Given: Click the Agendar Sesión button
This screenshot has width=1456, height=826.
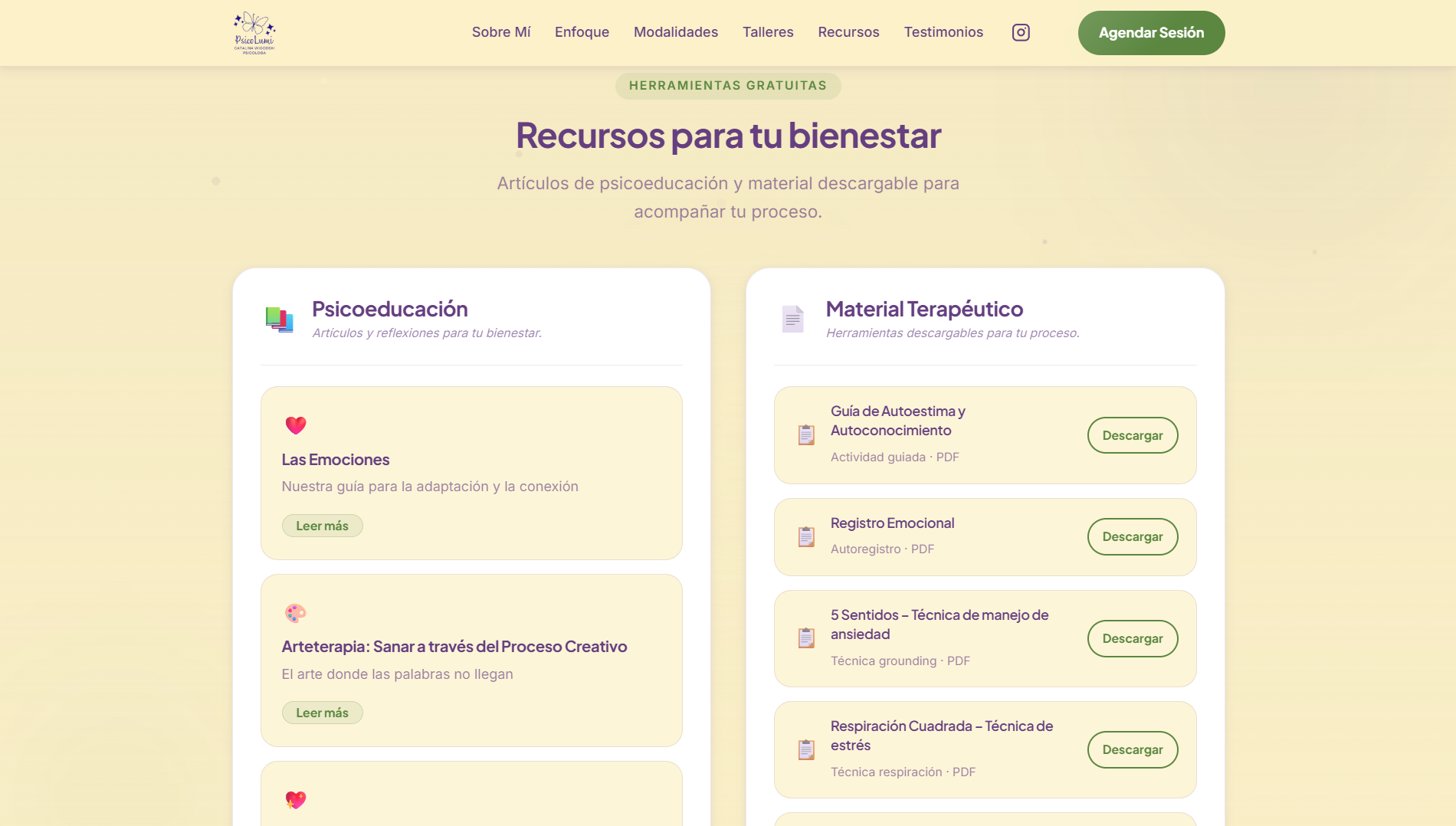Looking at the screenshot, I should pyautogui.click(x=1151, y=33).
